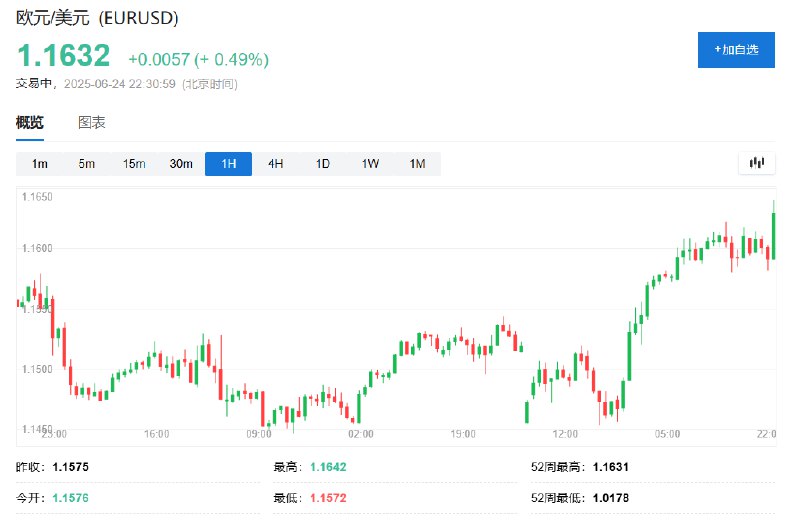Click the 19:00 time axis label
Screen dimensions: 800x524
(463, 434)
